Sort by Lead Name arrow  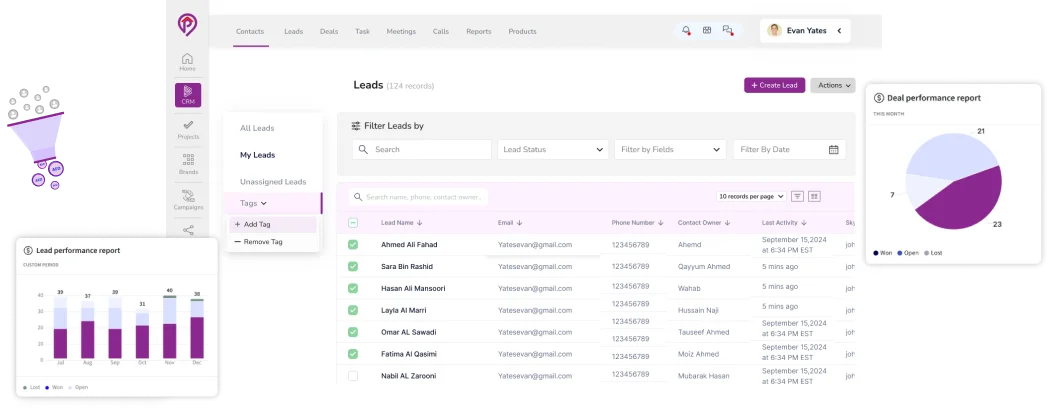(x=419, y=223)
